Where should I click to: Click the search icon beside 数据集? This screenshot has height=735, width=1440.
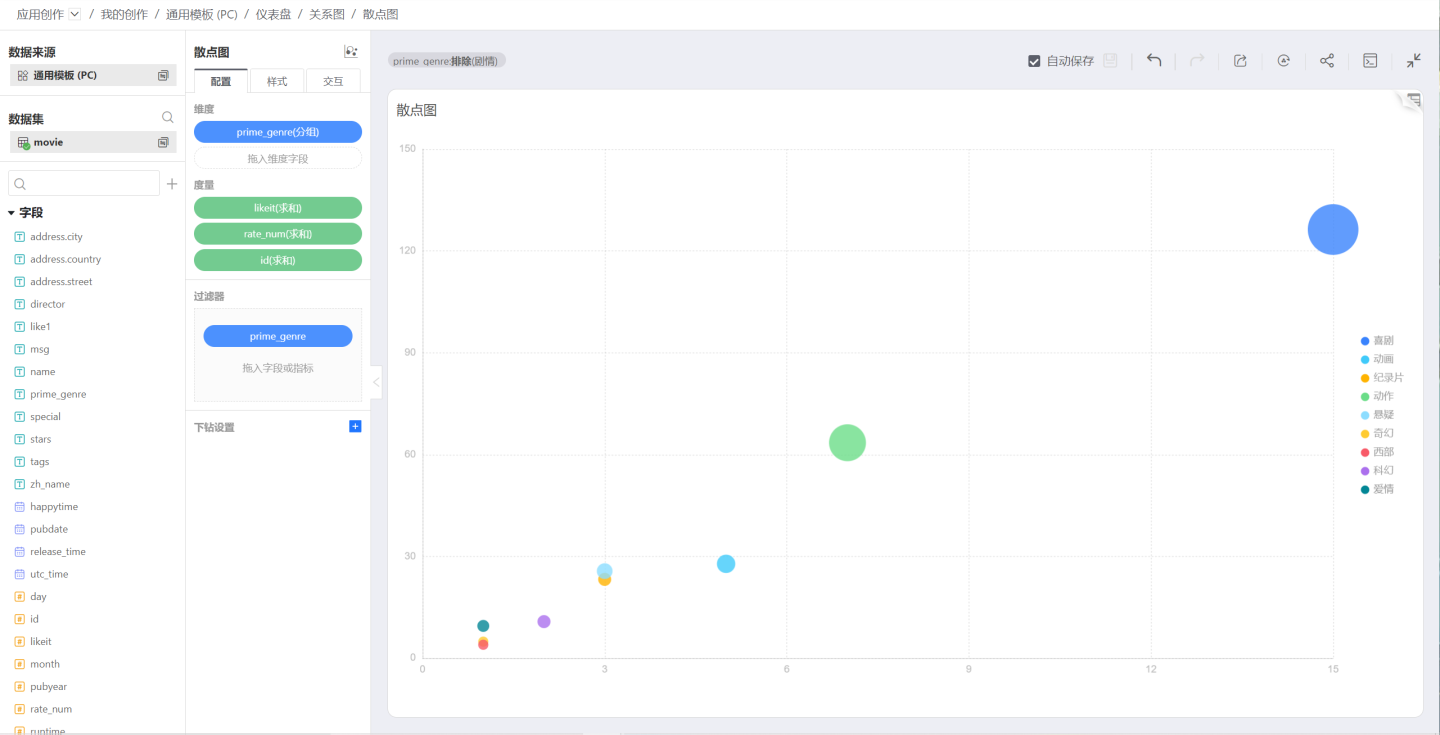168,118
